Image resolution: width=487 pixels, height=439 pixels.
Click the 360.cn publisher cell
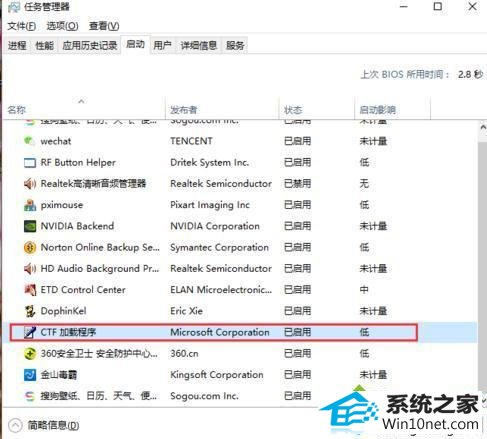point(184,353)
